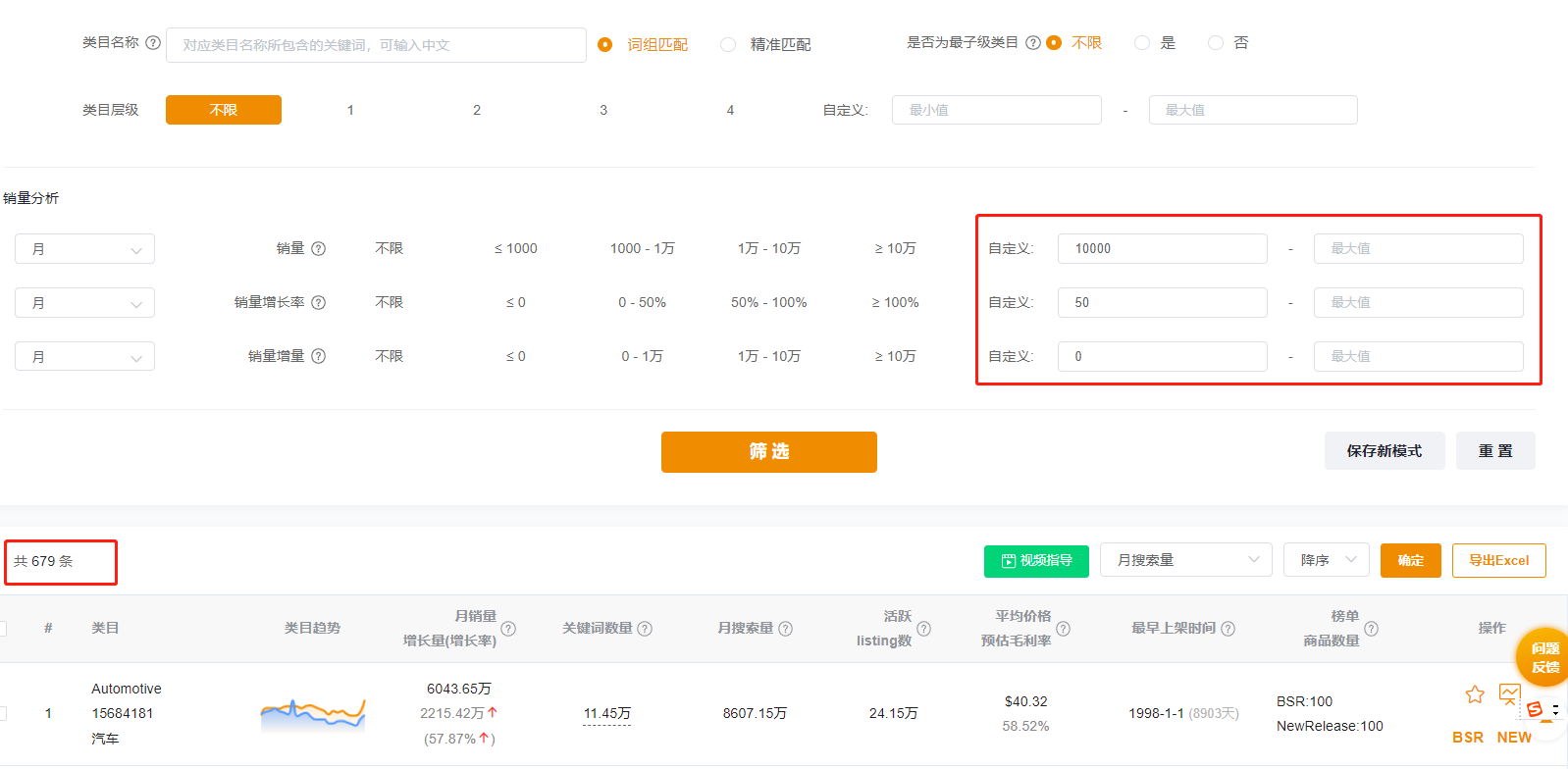
Task: Select the 精准匹配 radio option
Action: pos(728,45)
